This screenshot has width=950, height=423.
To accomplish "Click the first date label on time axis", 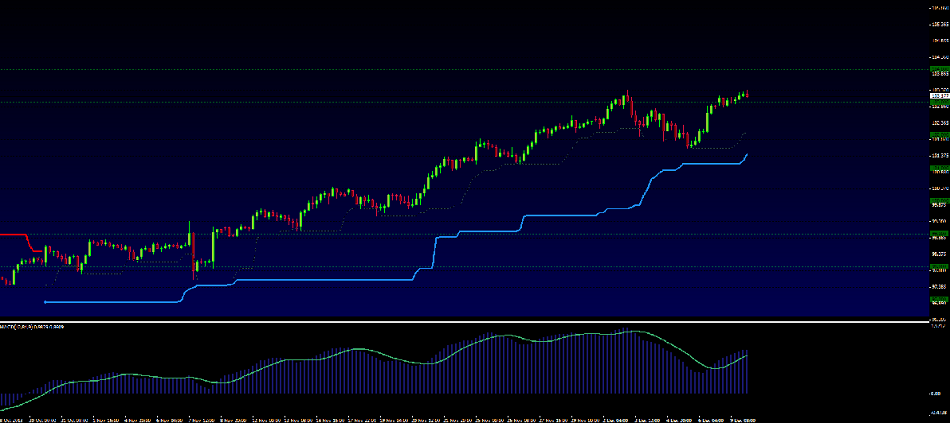I will [14, 420].
